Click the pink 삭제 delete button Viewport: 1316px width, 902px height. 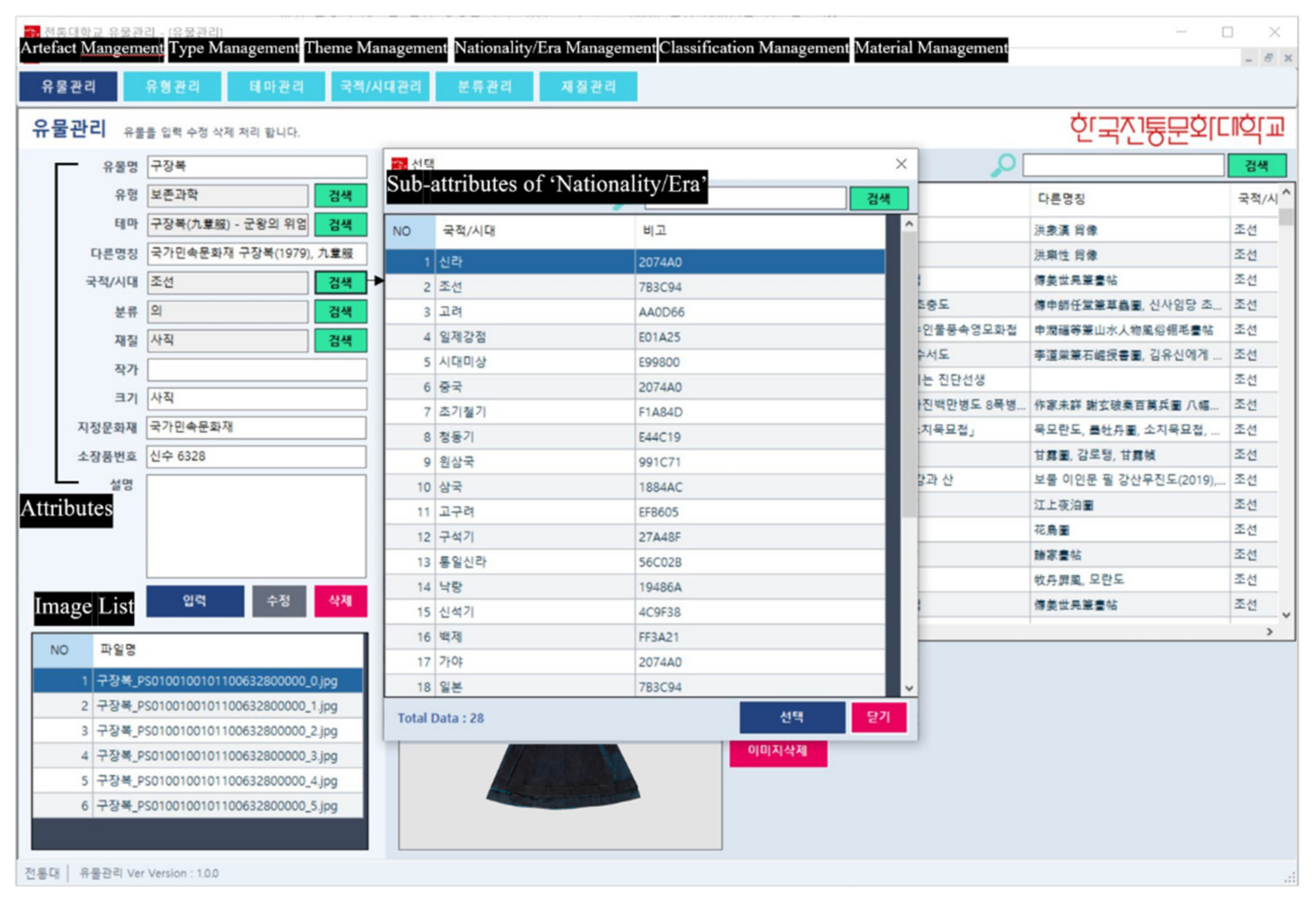pos(340,600)
